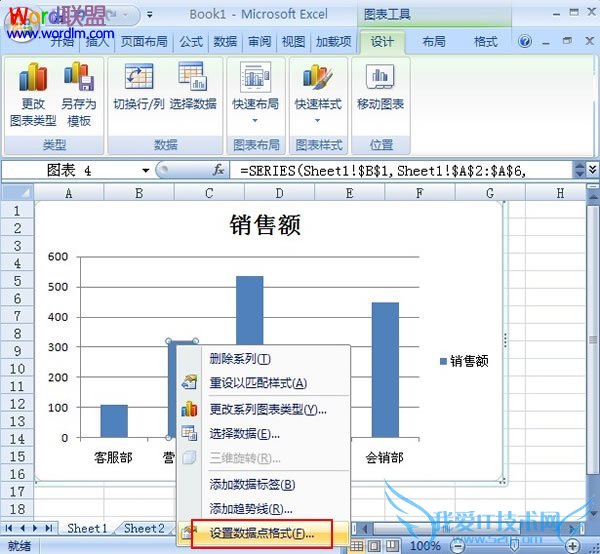600x554 pixels.
Task: Go to next sheet navigation arrow
Action: click(35, 528)
